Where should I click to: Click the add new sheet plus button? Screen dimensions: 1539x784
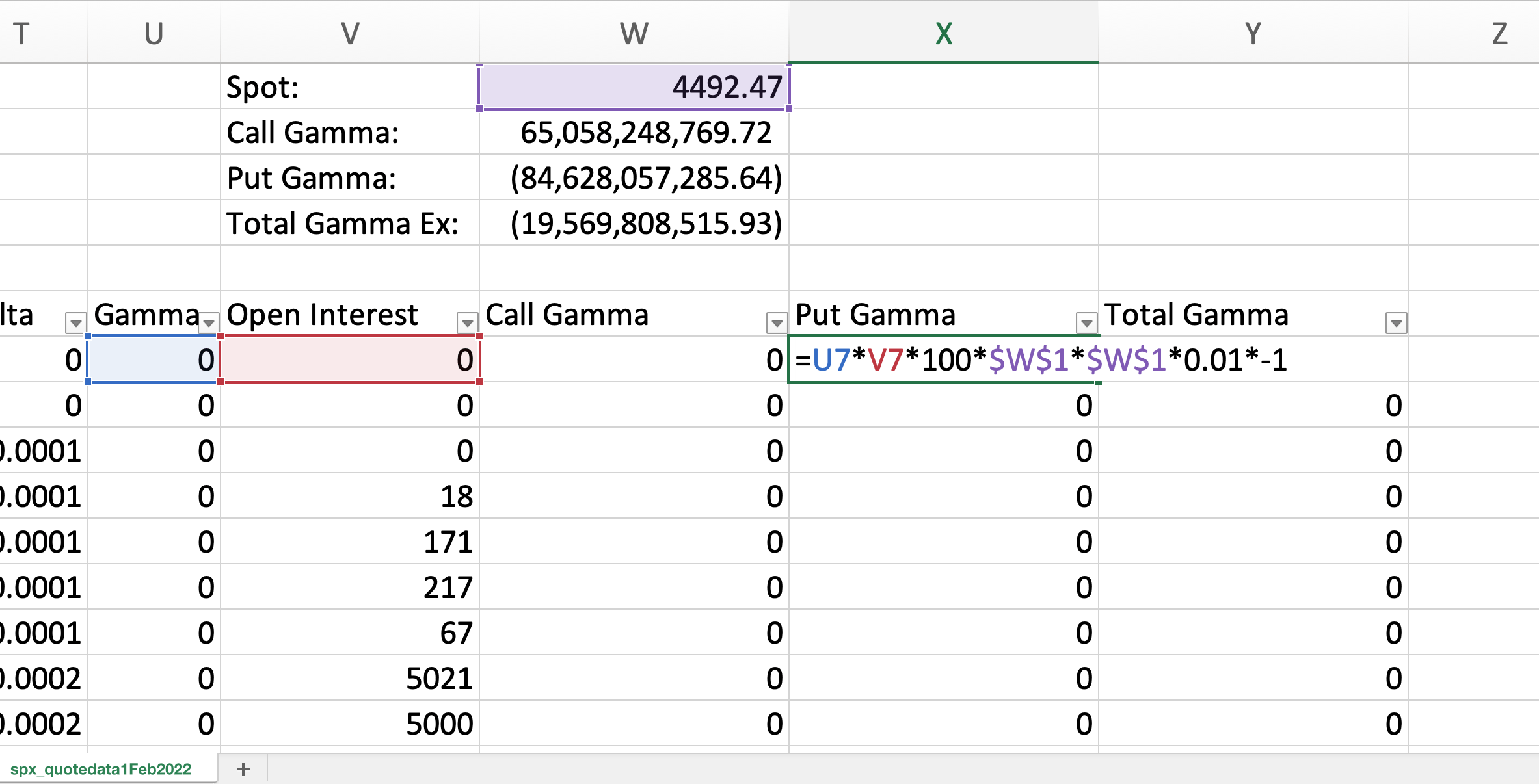[x=243, y=769]
